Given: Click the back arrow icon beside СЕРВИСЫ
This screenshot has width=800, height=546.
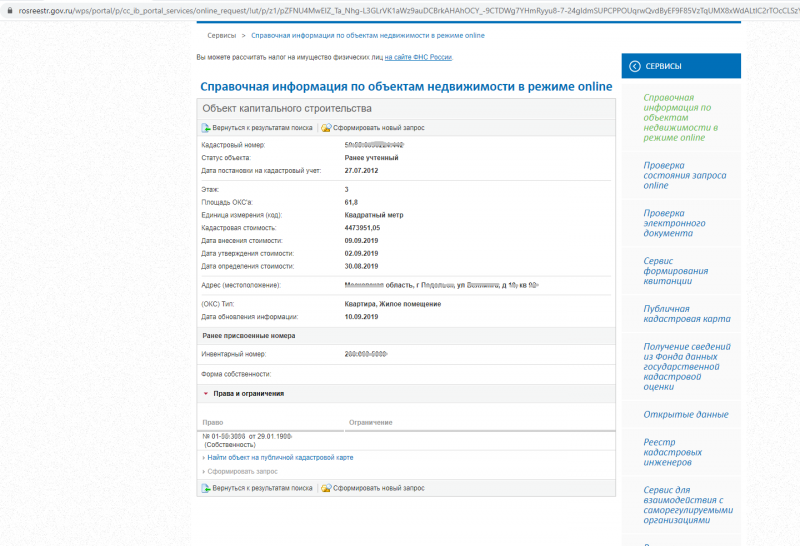Looking at the screenshot, I should click(635, 66).
